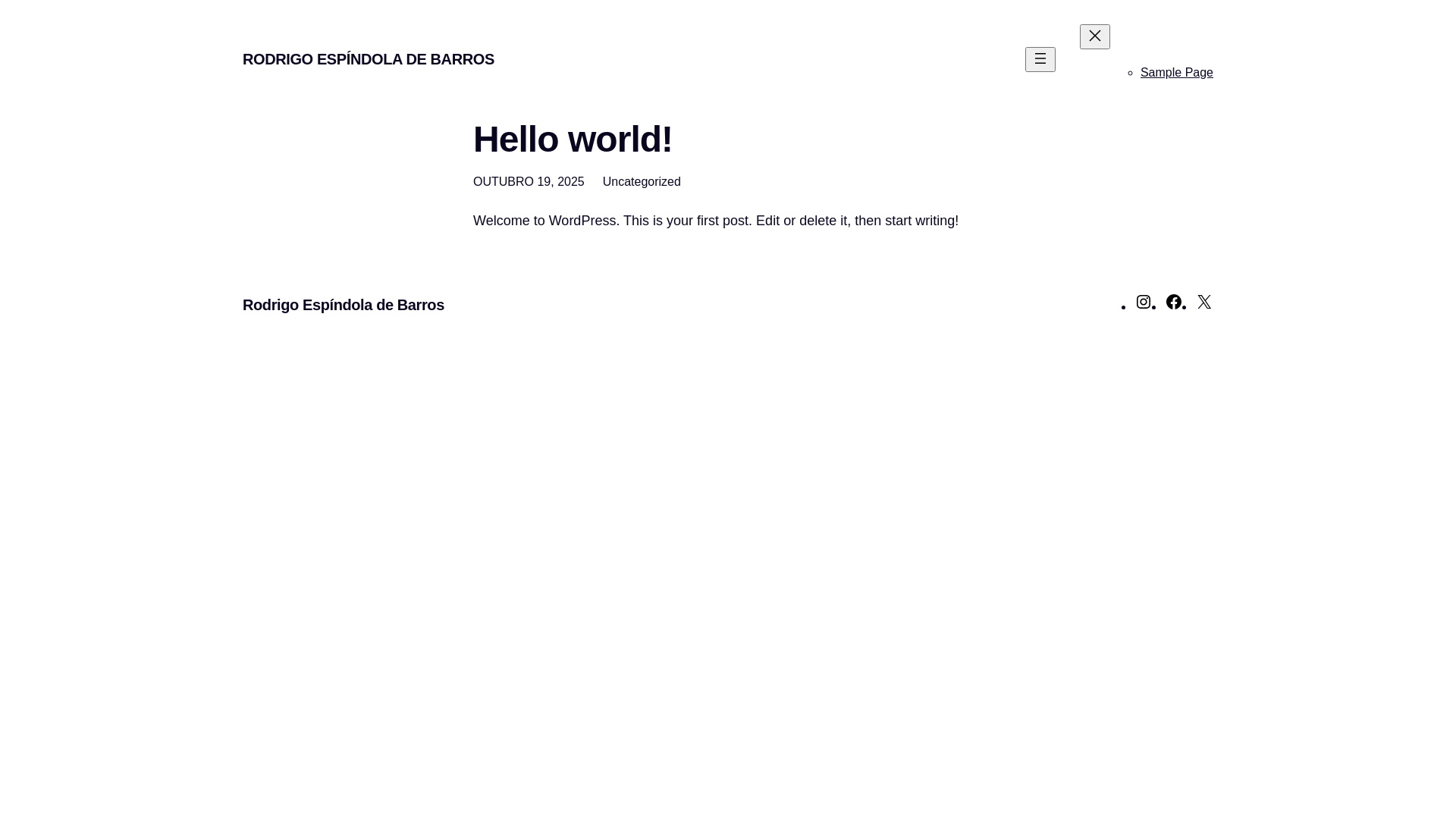Click the X (Twitter) social icon
The width and height of the screenshot is (1456, 819).
point(1203,302)
